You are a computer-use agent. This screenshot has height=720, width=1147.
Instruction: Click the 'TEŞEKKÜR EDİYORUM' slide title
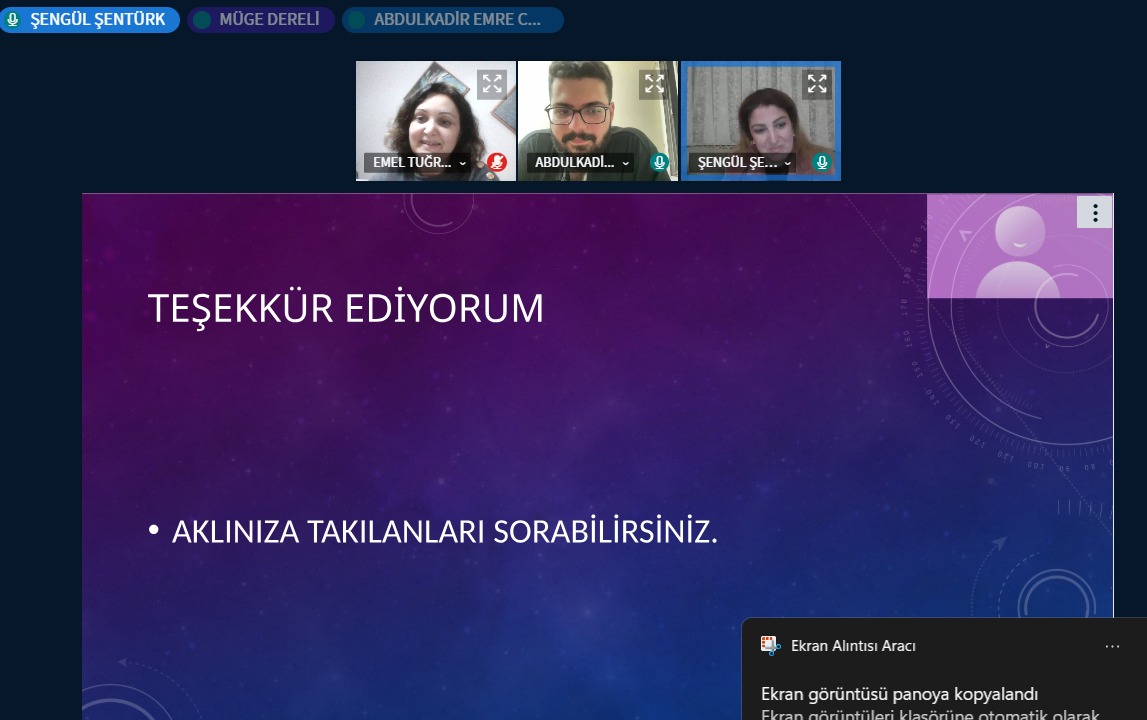coord(346,309)
